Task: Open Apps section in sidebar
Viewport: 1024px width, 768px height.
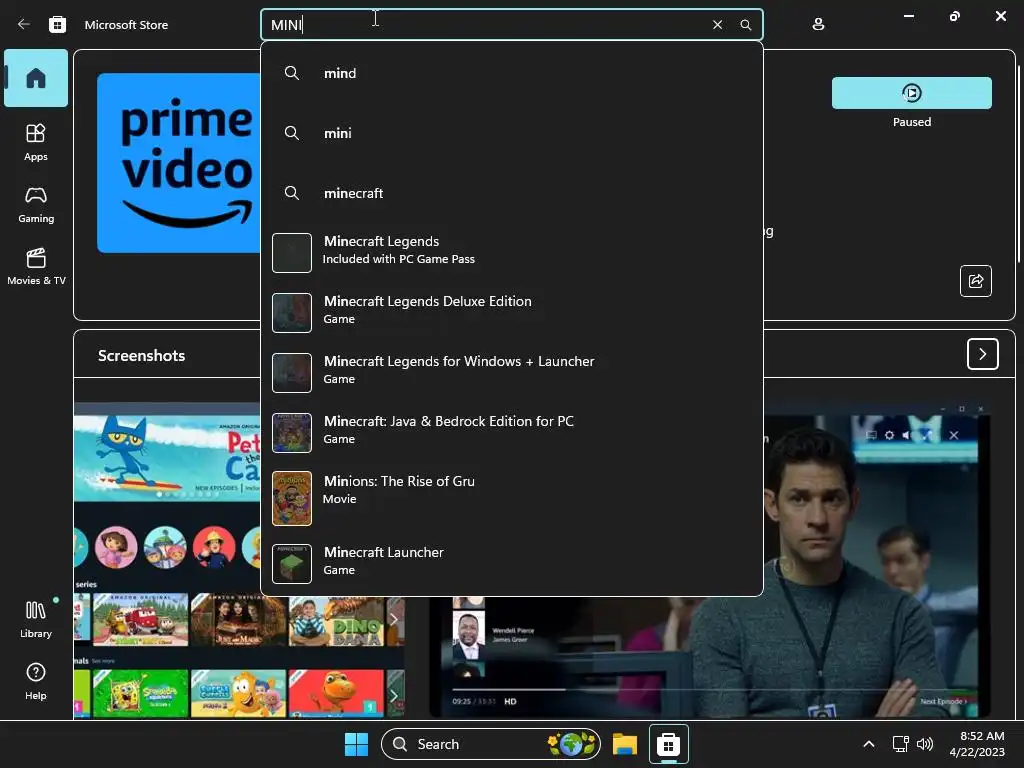Action: pos(36,142)
